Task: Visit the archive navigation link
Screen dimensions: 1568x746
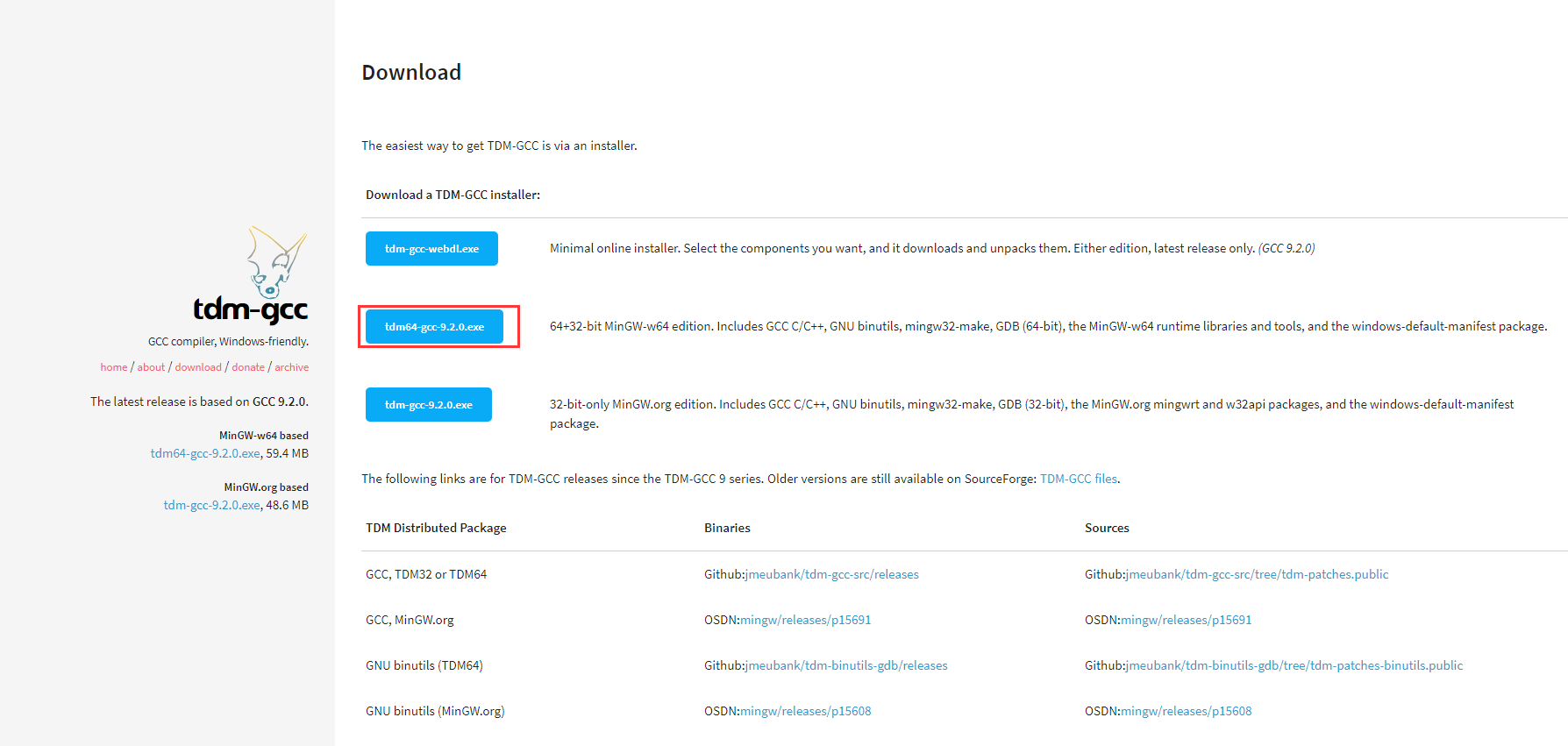Action: [292, 367]
